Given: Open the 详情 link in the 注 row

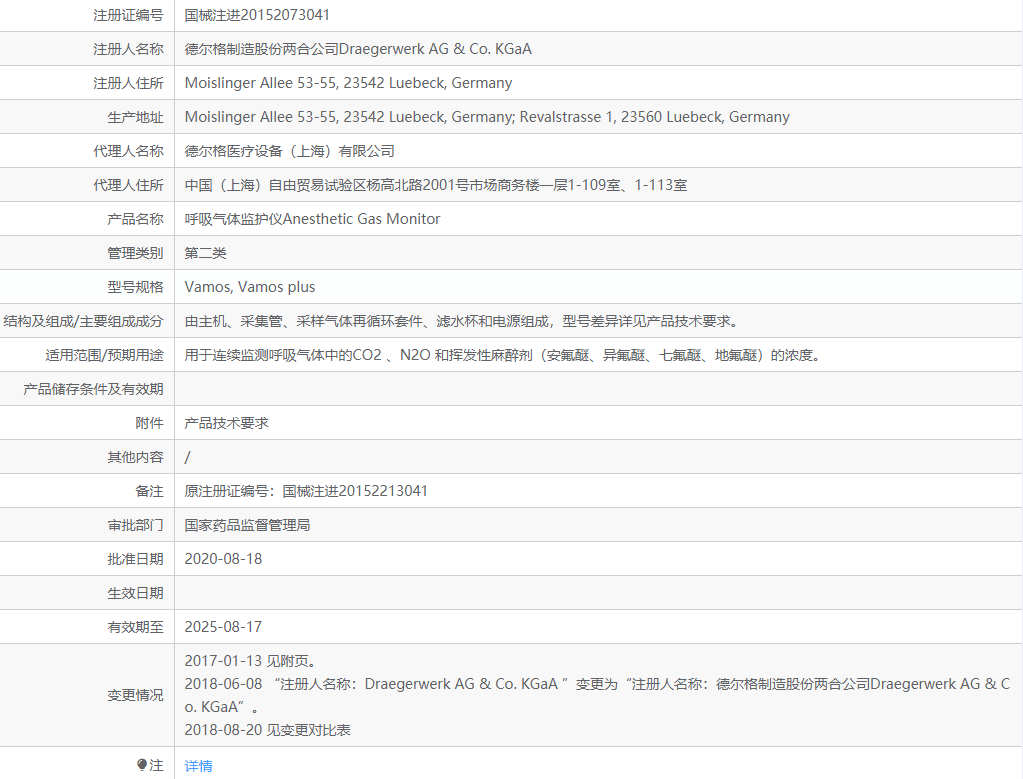Looking at the screenshot, I should click(x=198, y=765).
